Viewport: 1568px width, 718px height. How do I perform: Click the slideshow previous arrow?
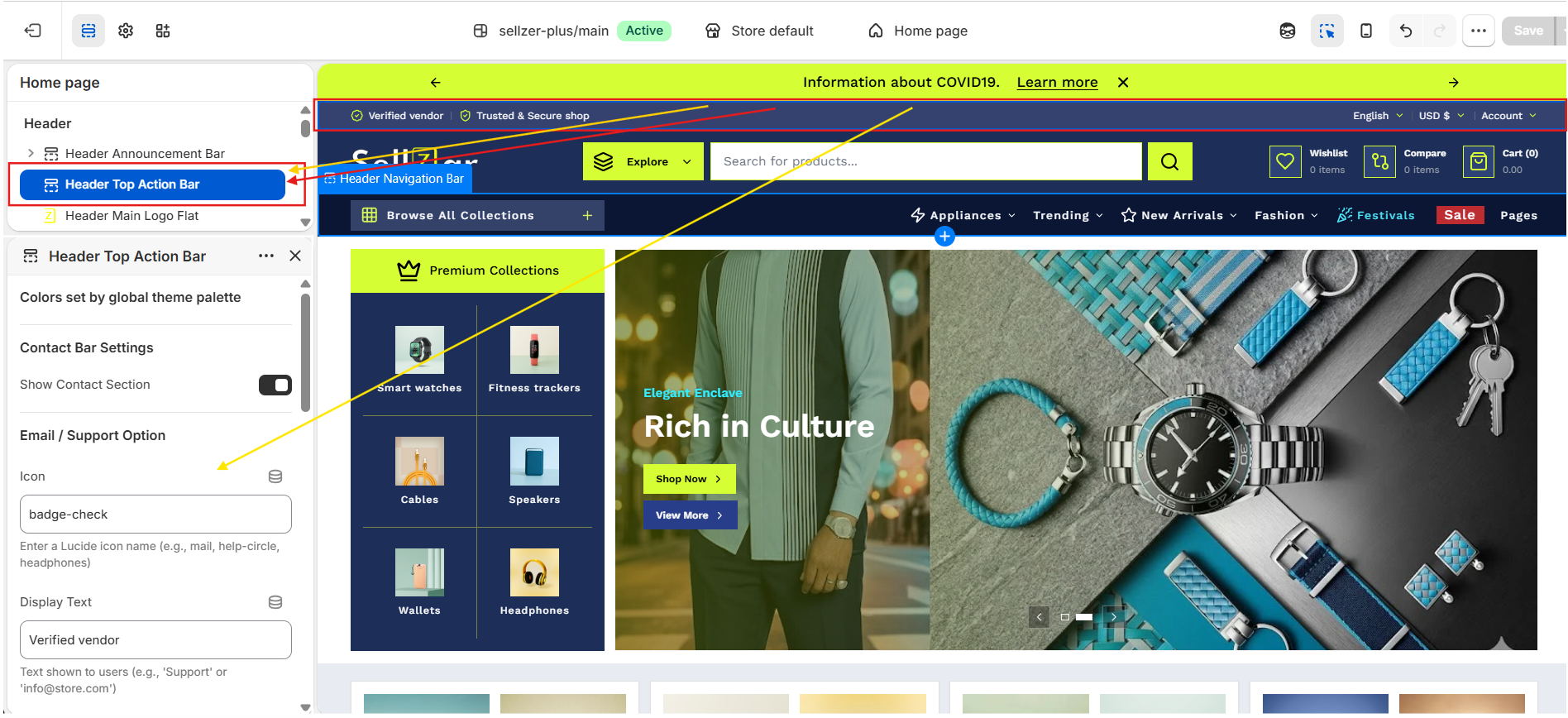1040,617
